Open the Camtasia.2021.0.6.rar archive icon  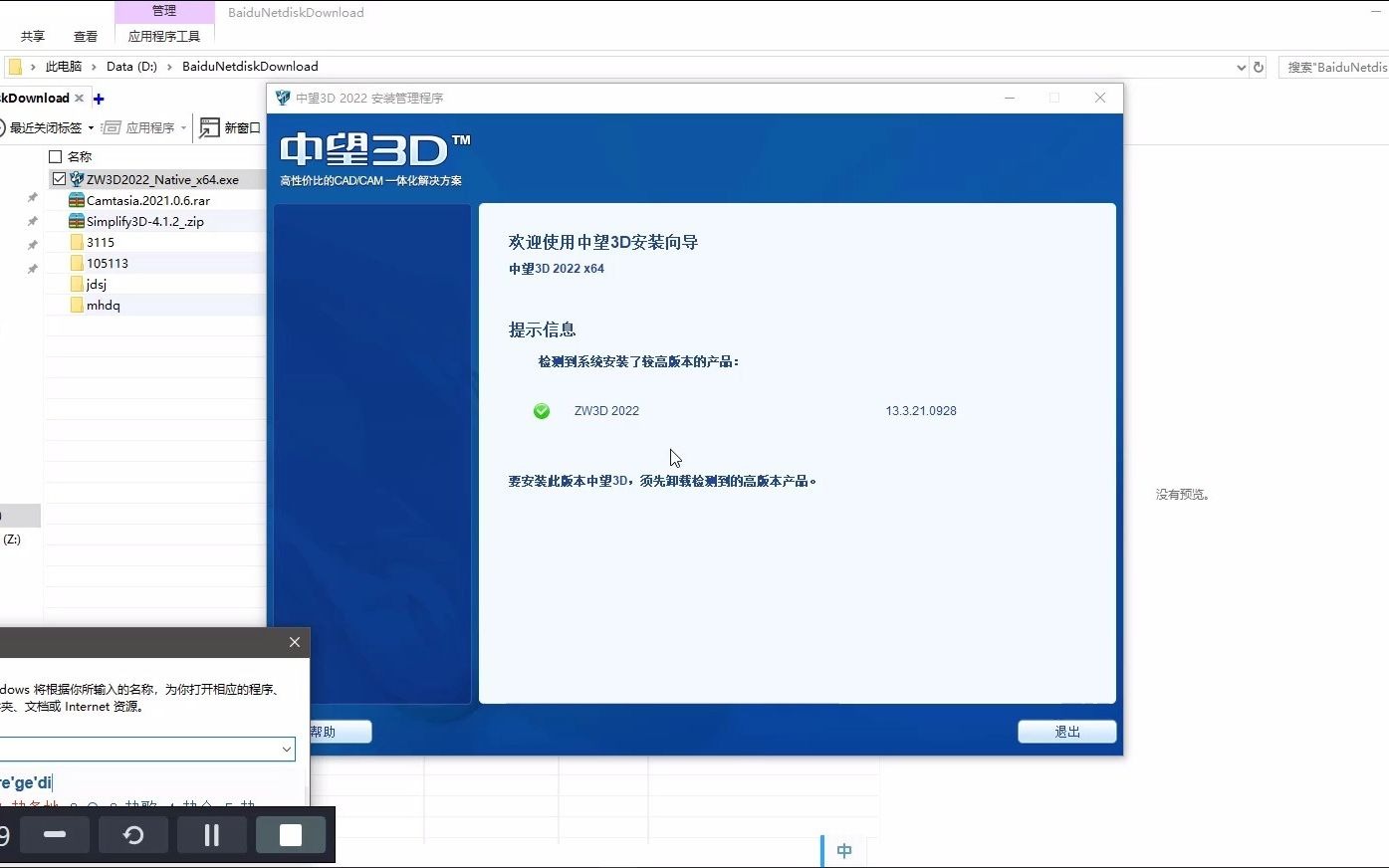pyautogui.click(x=78, y=200)
